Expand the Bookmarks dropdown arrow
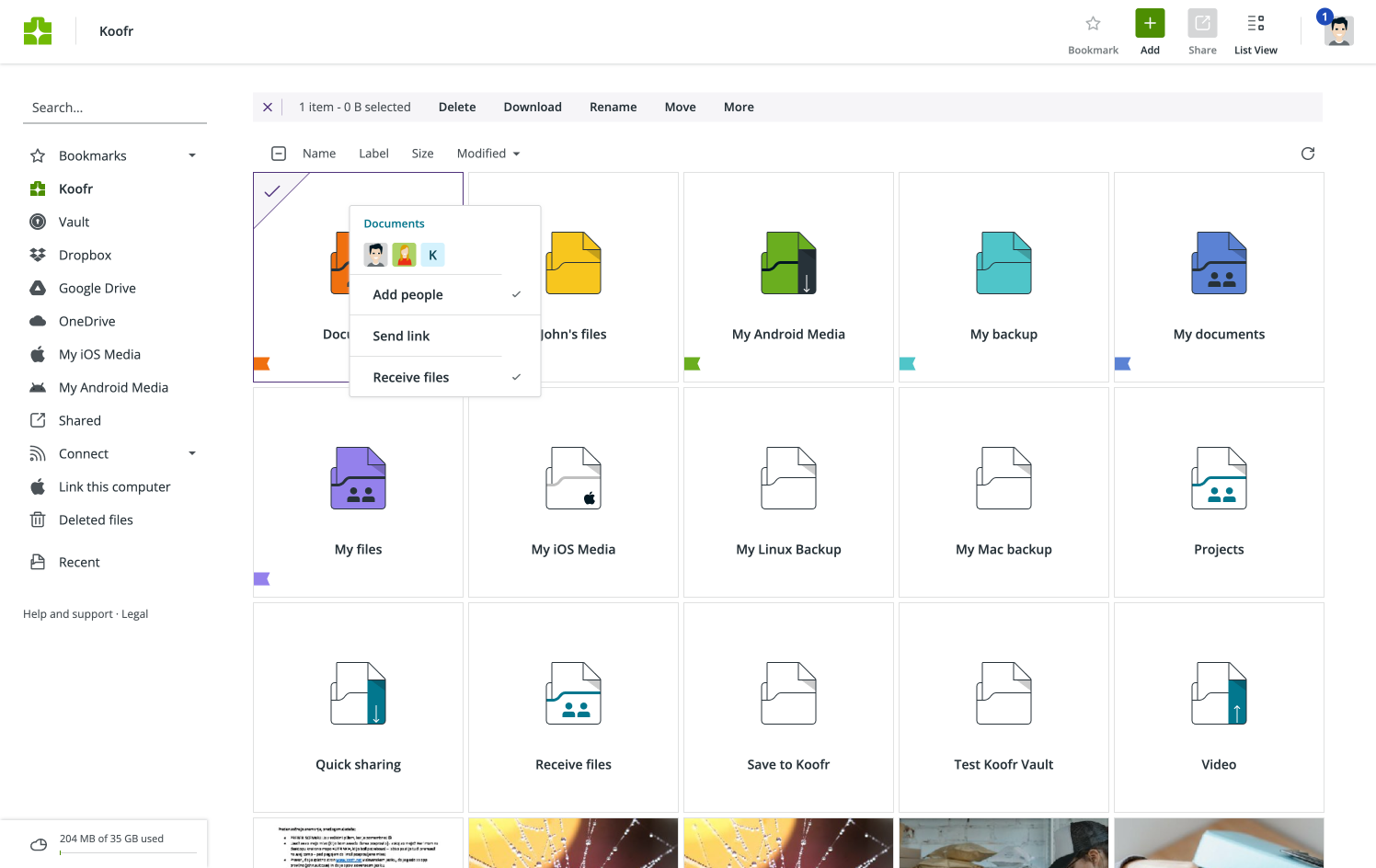Image resolution: width=1376 pixels, height=868 pixels. pyautogui.click(x=192, y=155)
